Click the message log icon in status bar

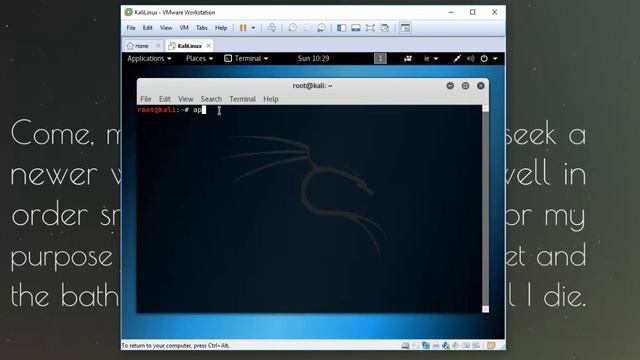coord(491,346)
